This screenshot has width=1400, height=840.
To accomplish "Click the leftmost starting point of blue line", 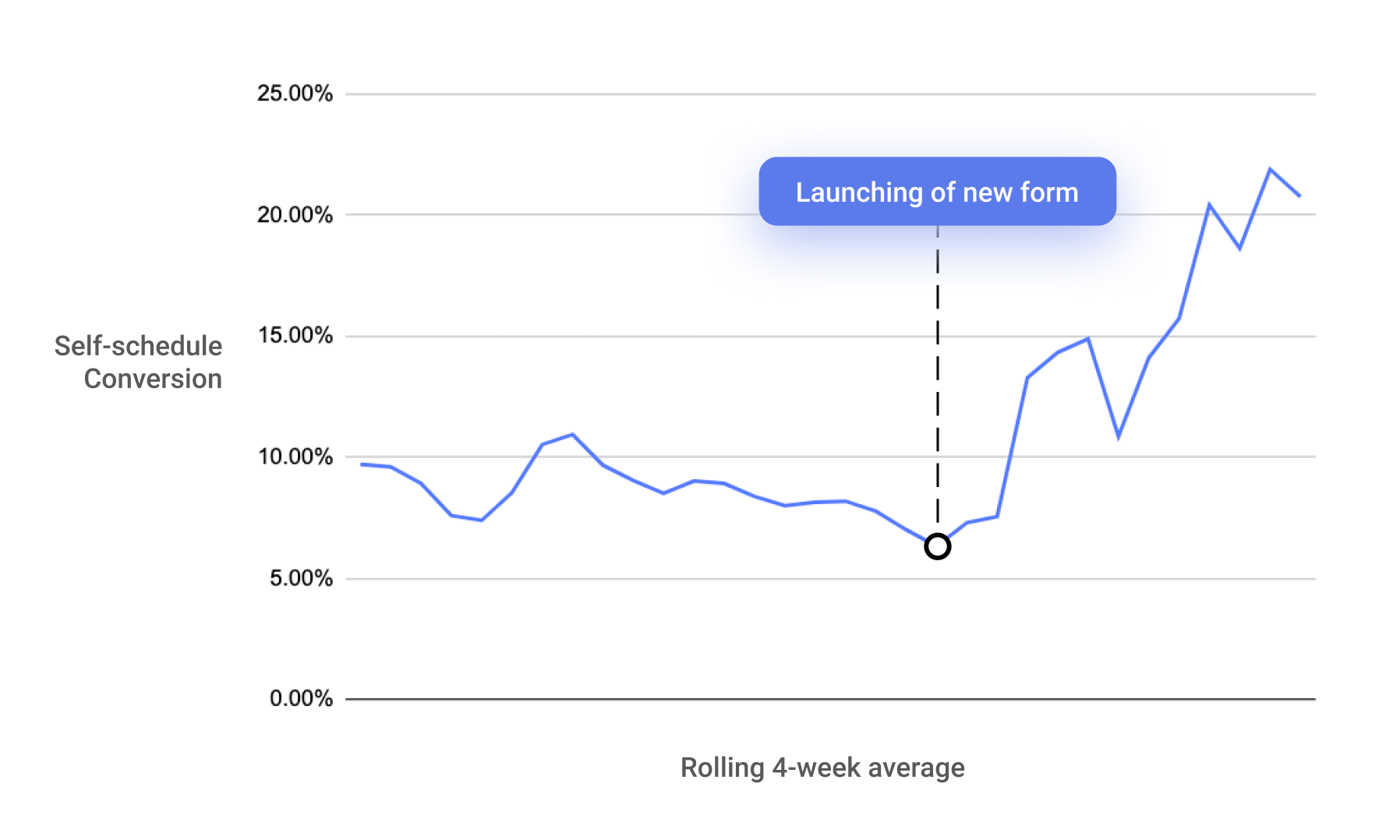I will [x=362, y=464].
